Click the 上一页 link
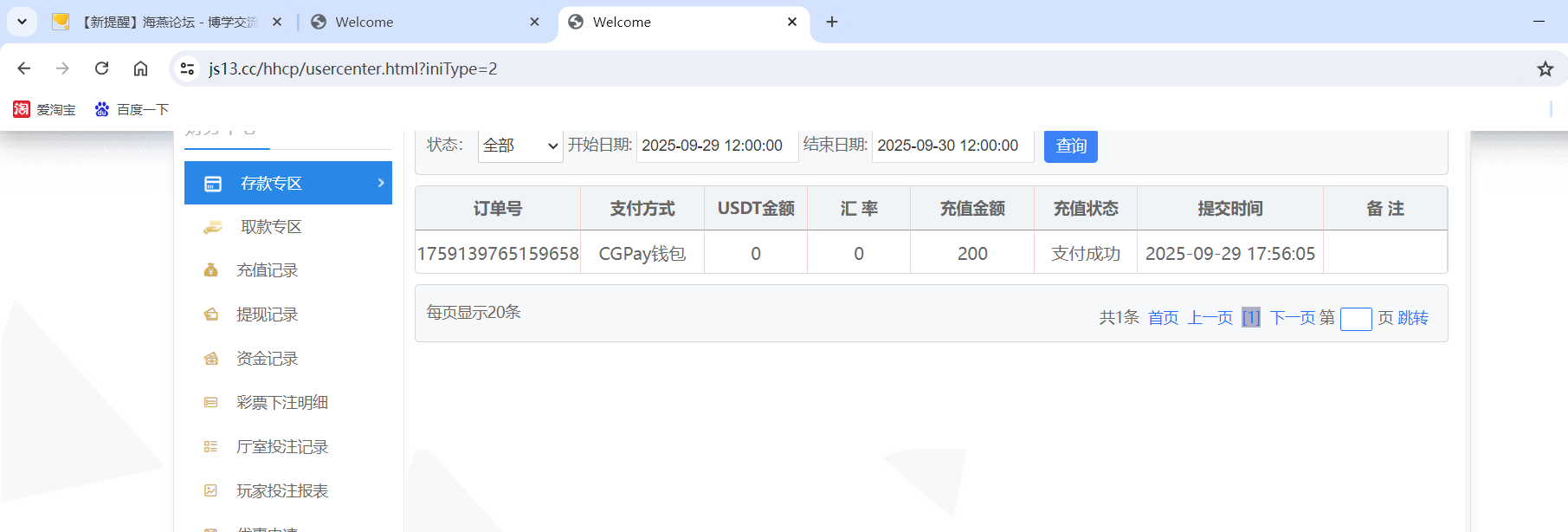Image resolution: width=1568 pixels, height=532 pixels. (x=1210, y=318)
